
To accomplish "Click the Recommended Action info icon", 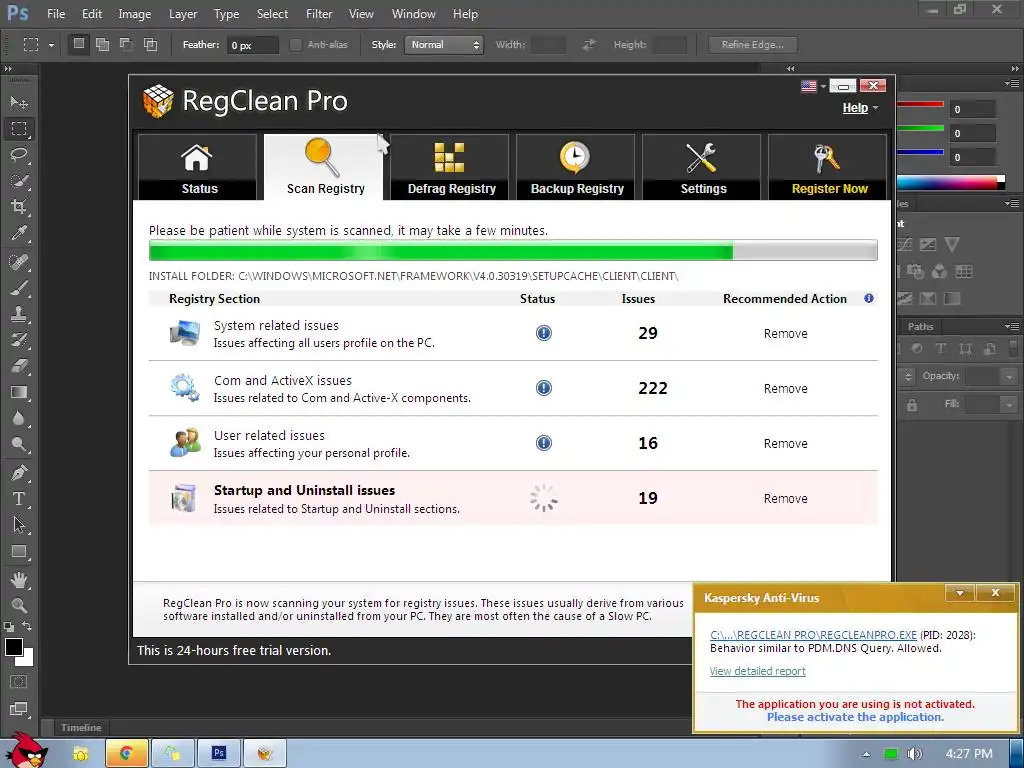I will (869, 298).
